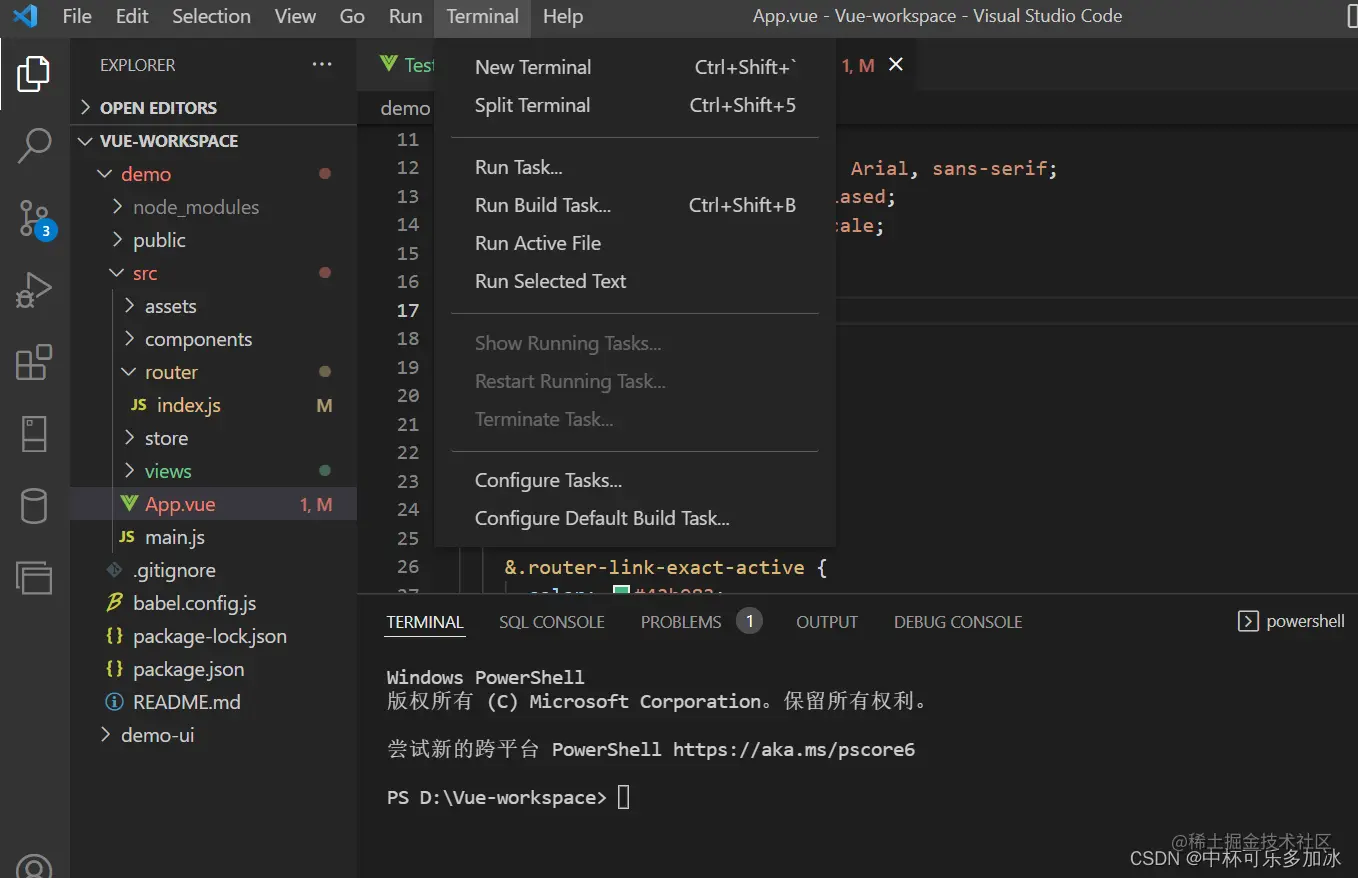1358x878 pixels.
Task: Switch to the DEBUG CONSOLE panel tab
Action: point(958,622)
